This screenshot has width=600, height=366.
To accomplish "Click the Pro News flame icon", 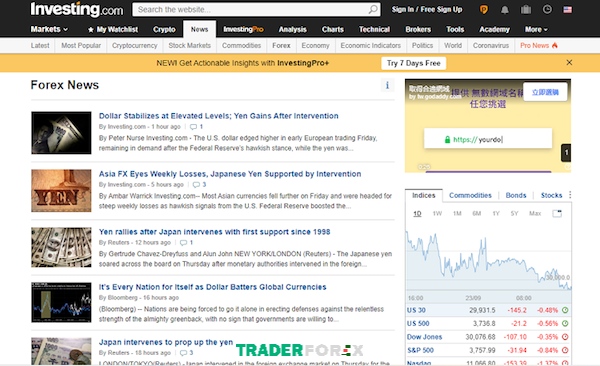I will tap(554, 45).
